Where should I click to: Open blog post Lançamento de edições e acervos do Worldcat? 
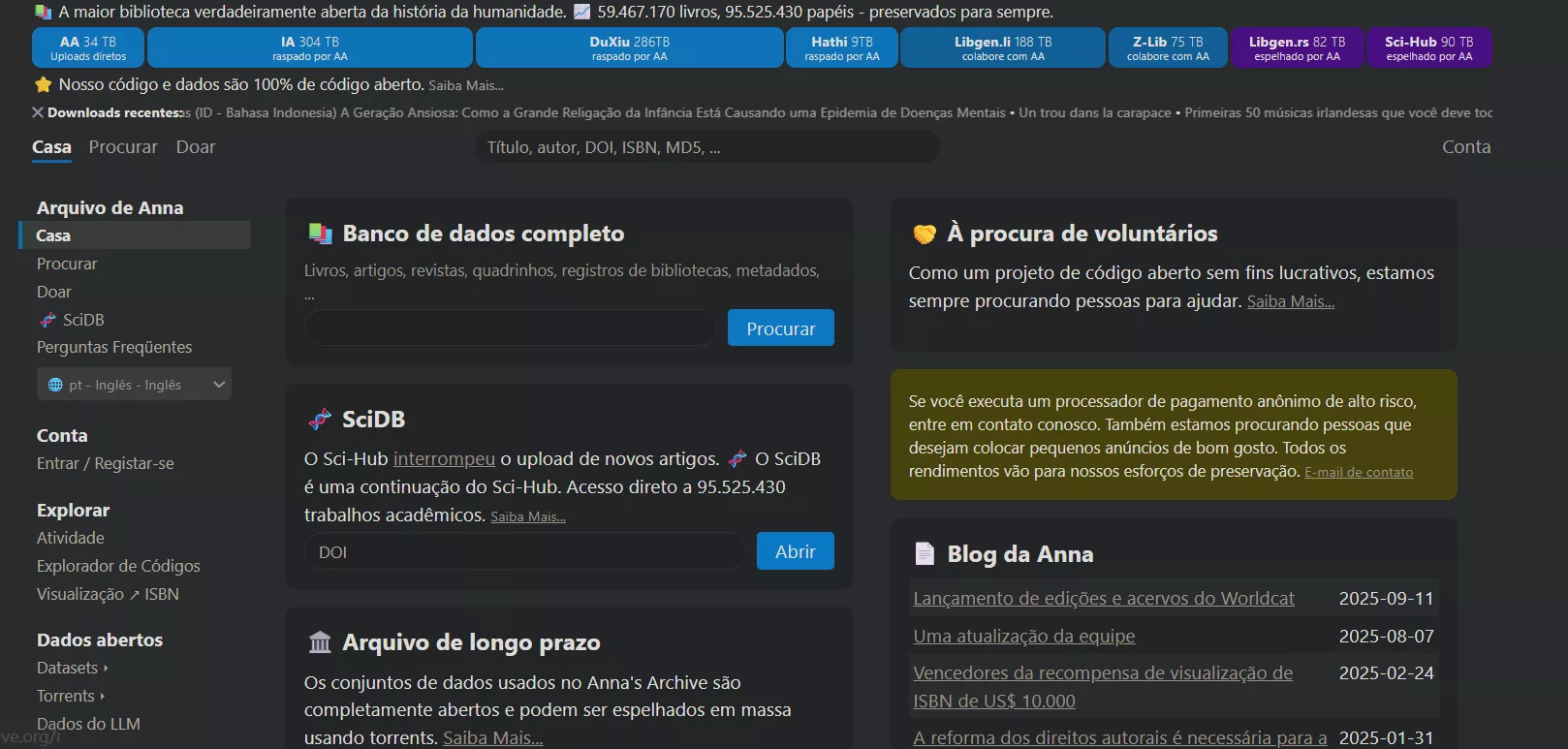click(x=1104, y=598)
